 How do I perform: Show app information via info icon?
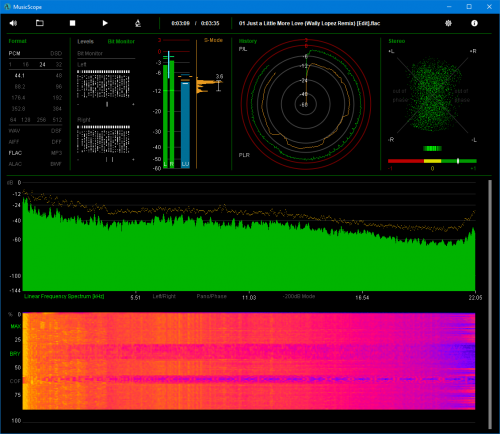(x=474, y=23)
